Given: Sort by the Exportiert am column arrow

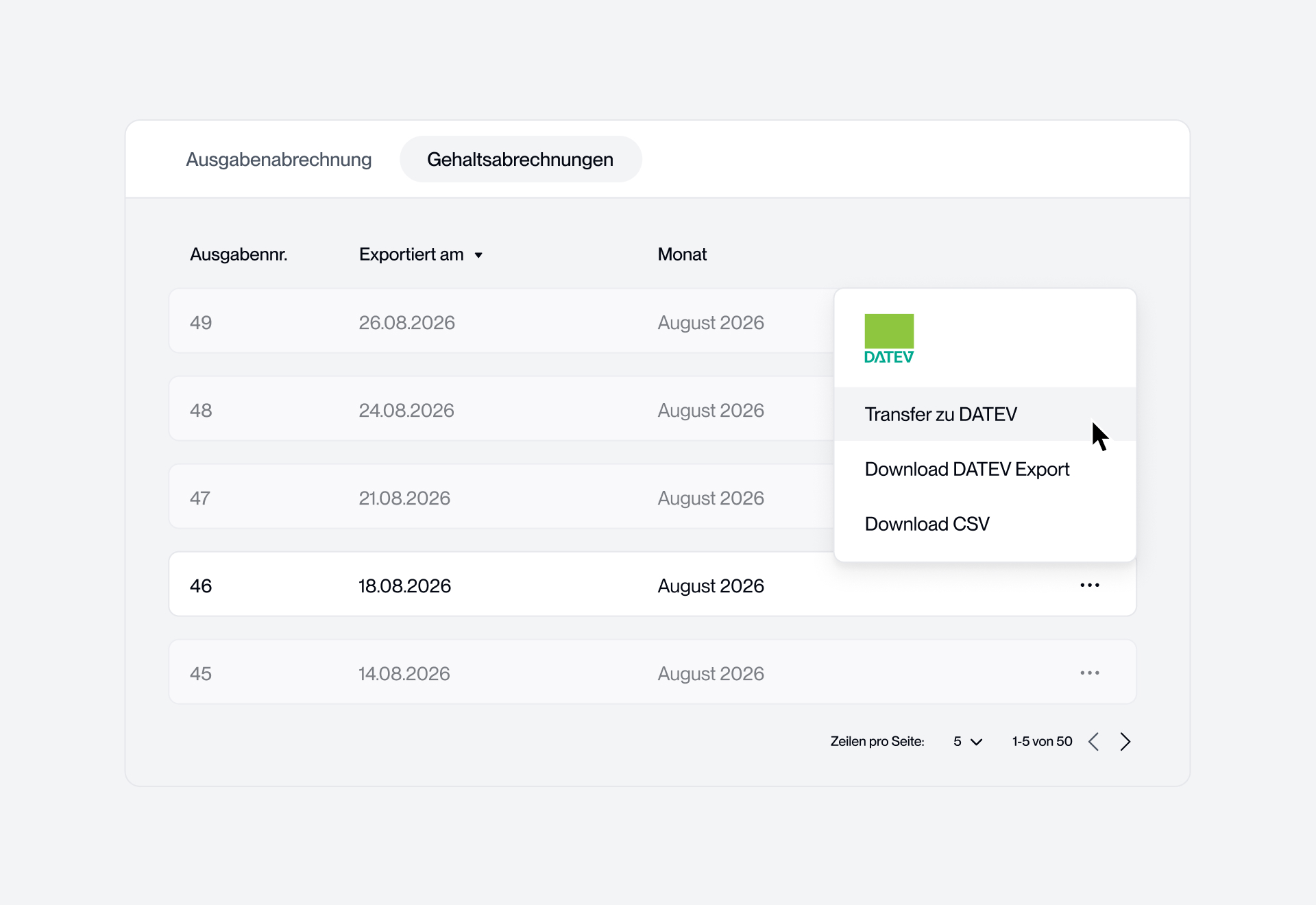Looking at the screenshot, I should click(x=478, y=255).
